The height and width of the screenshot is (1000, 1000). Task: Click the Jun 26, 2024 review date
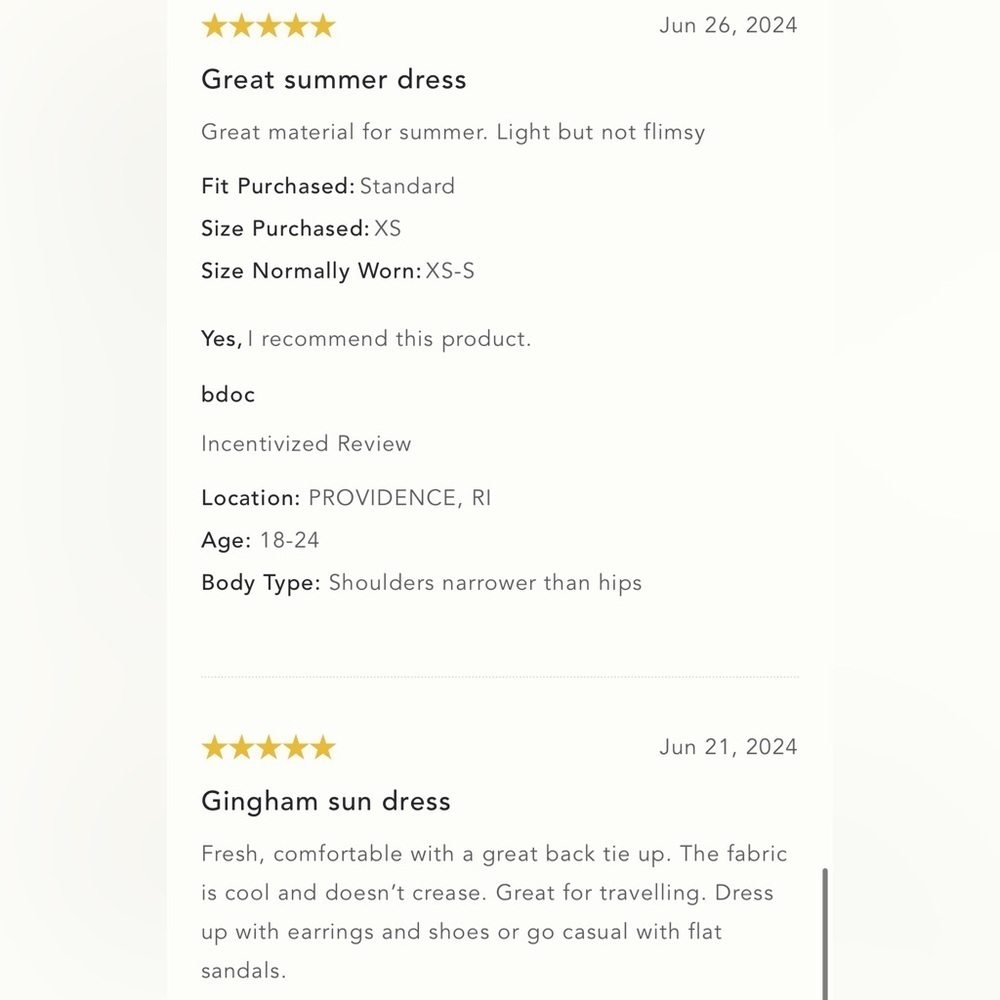click(x=728, y=25)
